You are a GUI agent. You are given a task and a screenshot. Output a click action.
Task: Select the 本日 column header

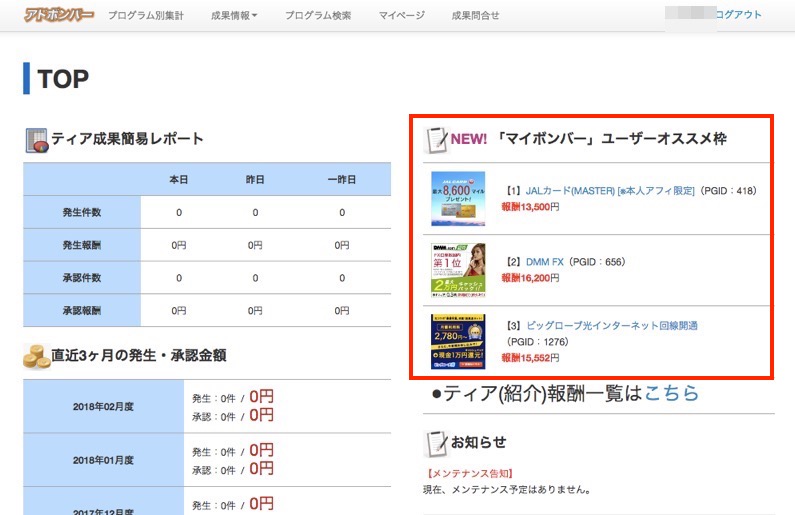178,179
